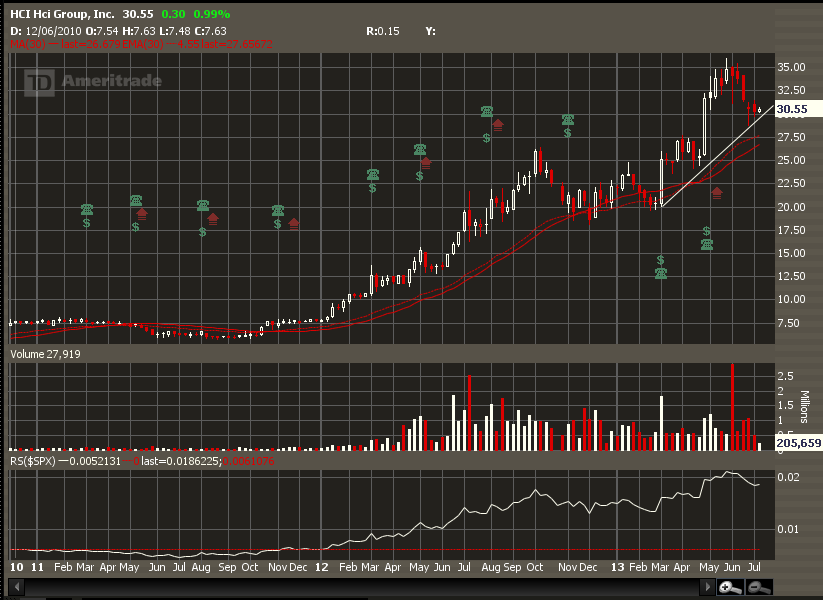
Task: Open the phone event icon near November 2012
Action: (567, 120)
